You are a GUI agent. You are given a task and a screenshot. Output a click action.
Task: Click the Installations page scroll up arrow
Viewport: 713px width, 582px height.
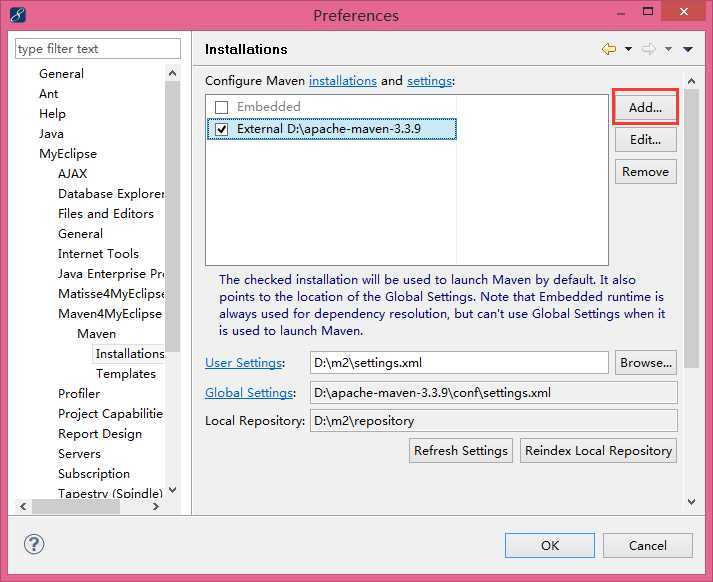692,81
